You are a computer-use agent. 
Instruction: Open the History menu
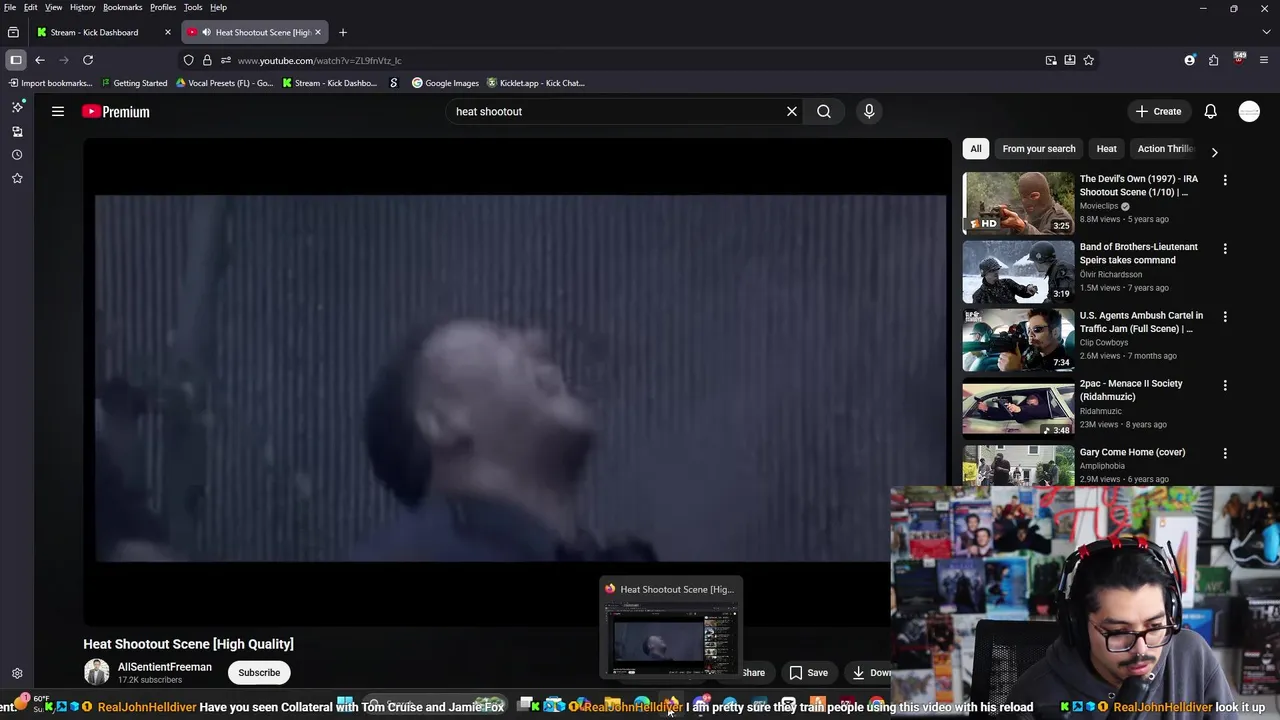(x=83, y=7)
